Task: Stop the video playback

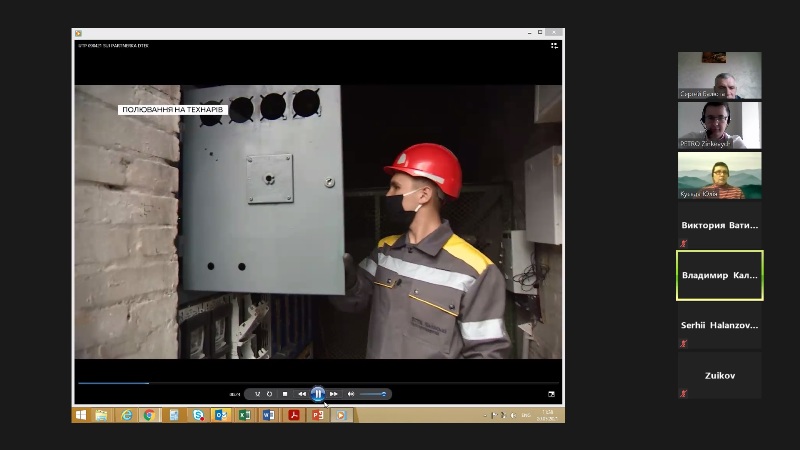Action: coord(285,394)
